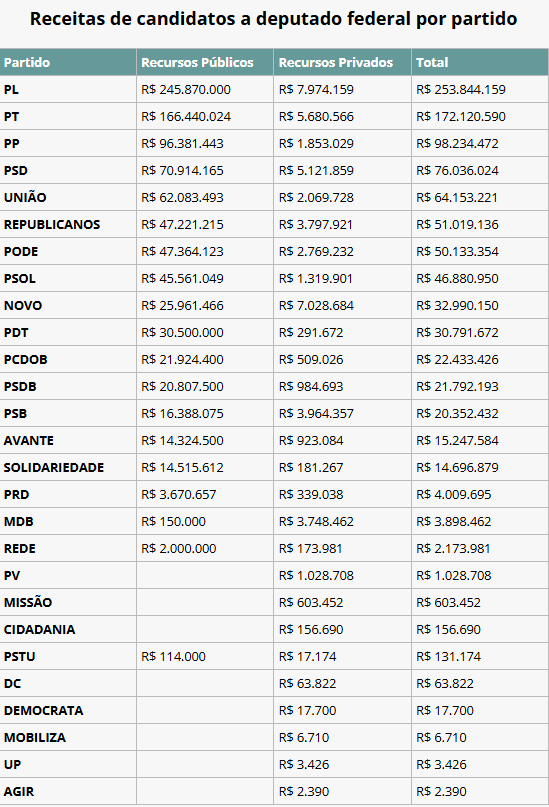Select the table title heading text
Screen dimensions: 549x807
click(274, 19)
